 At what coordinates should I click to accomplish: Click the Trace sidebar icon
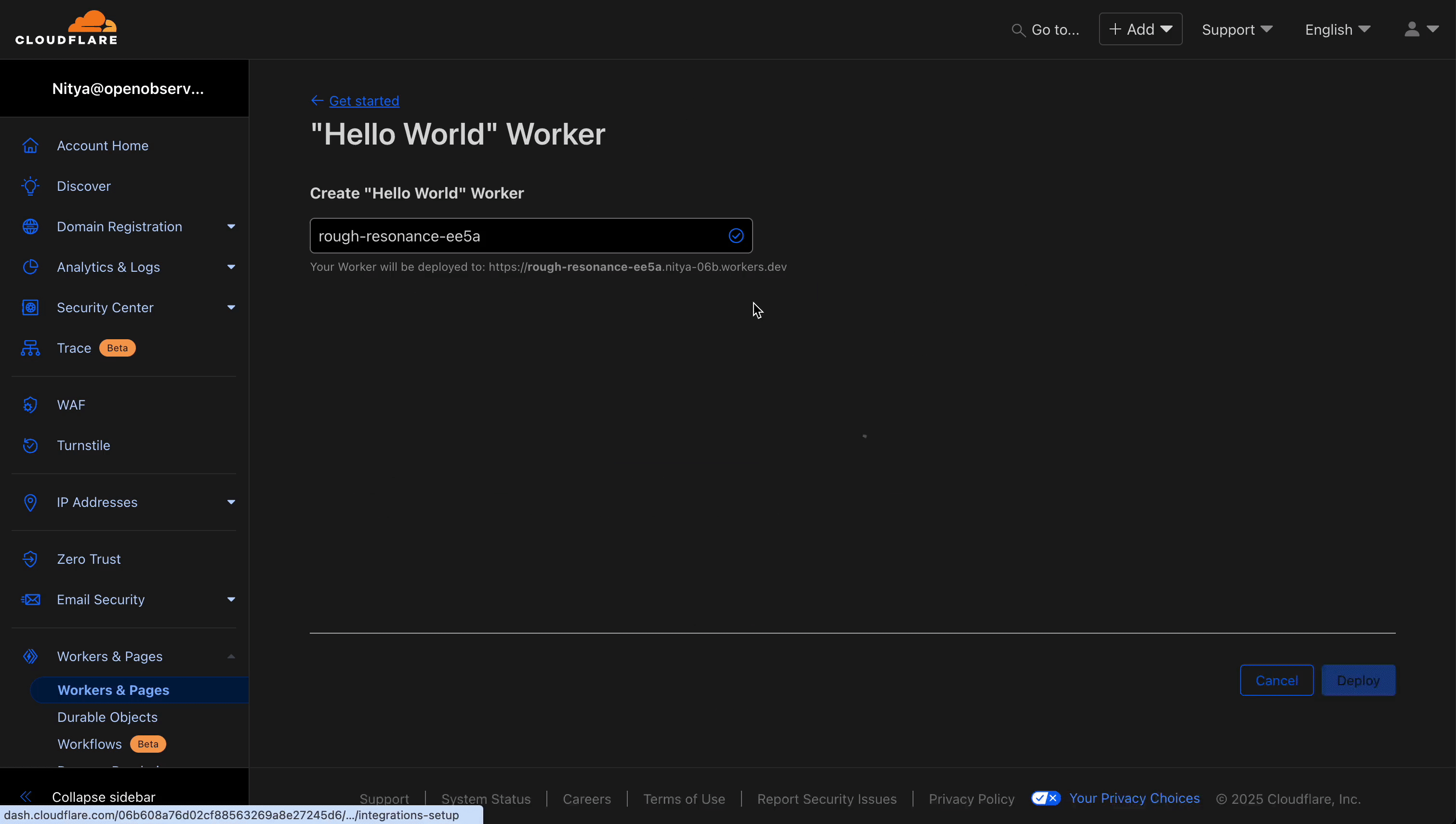pyautogui.click(x=30, y=347)
